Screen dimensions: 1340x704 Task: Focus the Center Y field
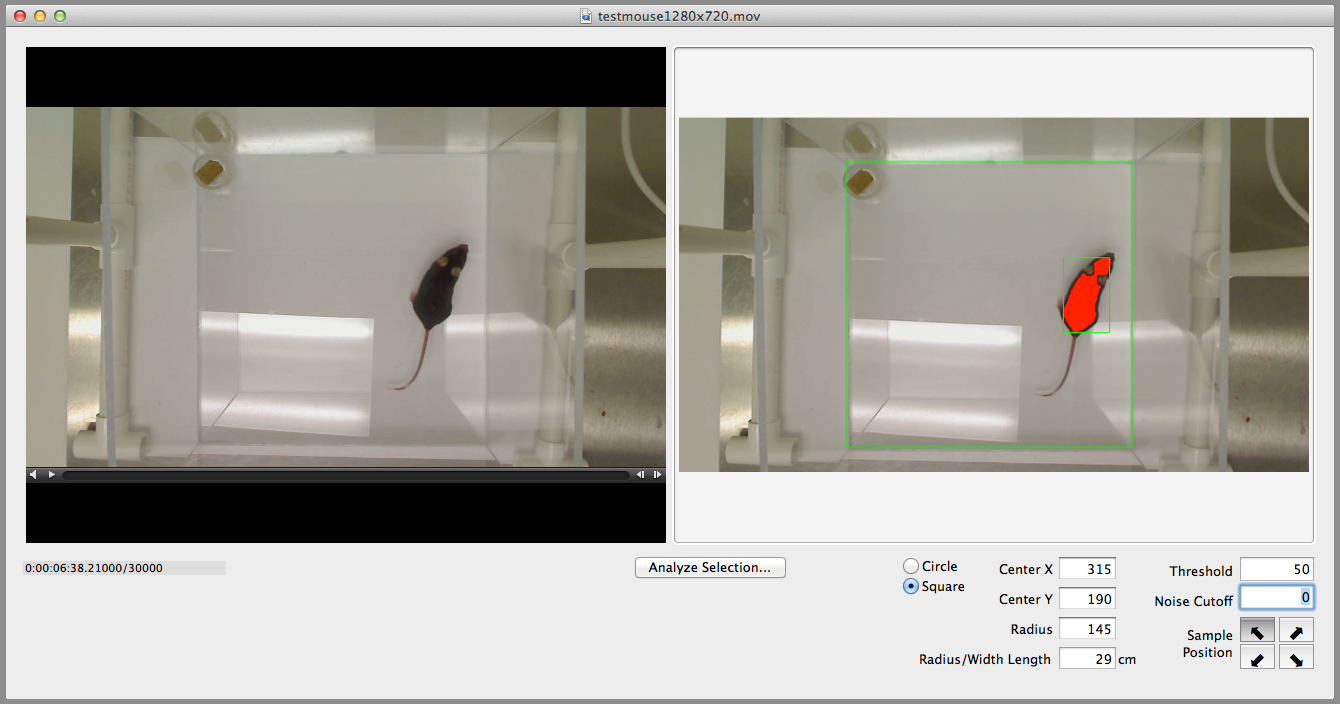point(1087,599)
